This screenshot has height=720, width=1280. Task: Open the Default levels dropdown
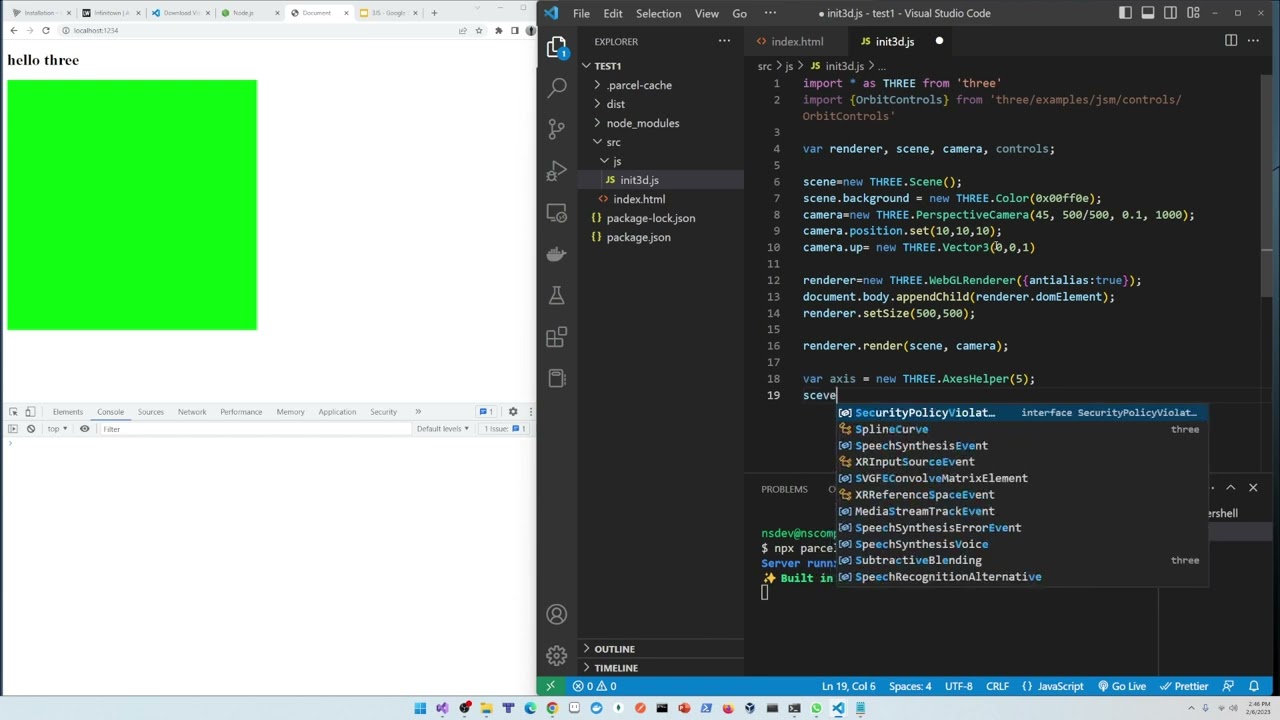443,429
